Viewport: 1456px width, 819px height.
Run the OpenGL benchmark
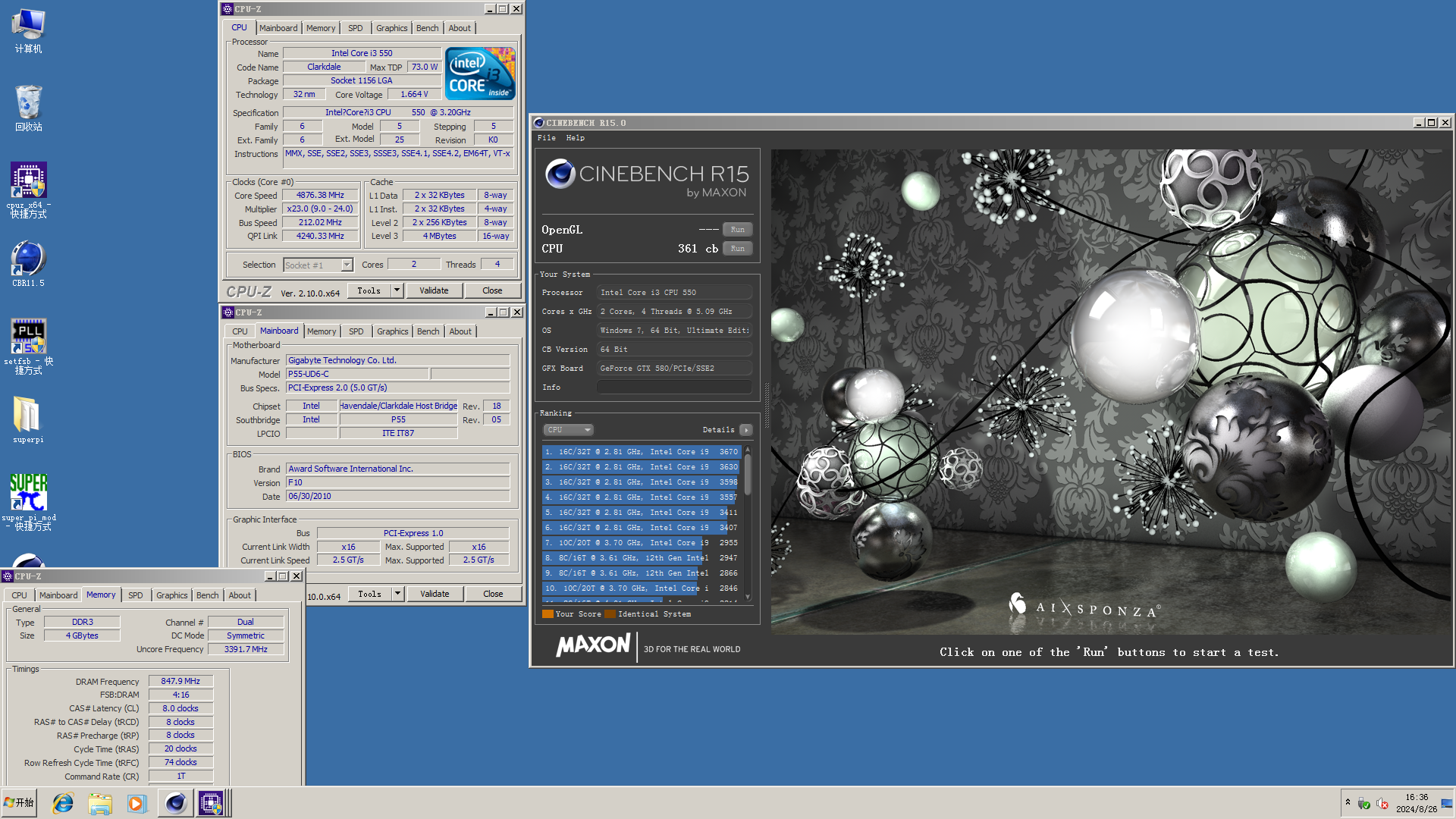click(738, 230)
